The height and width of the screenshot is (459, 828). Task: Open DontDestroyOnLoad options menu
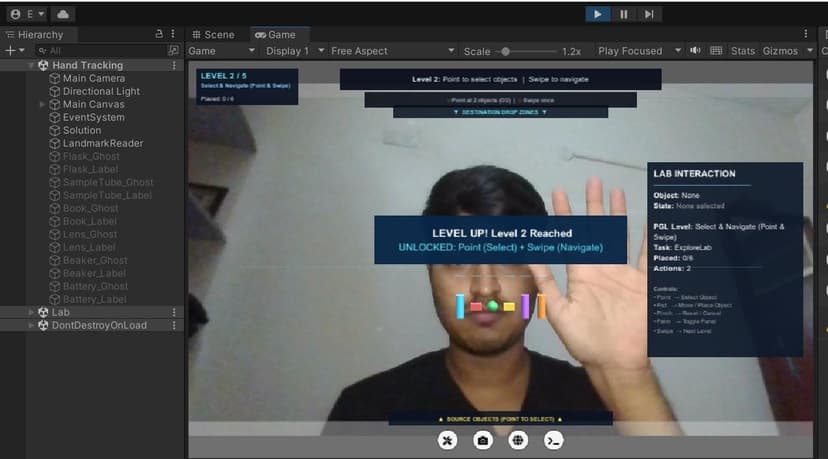point(174,325)
